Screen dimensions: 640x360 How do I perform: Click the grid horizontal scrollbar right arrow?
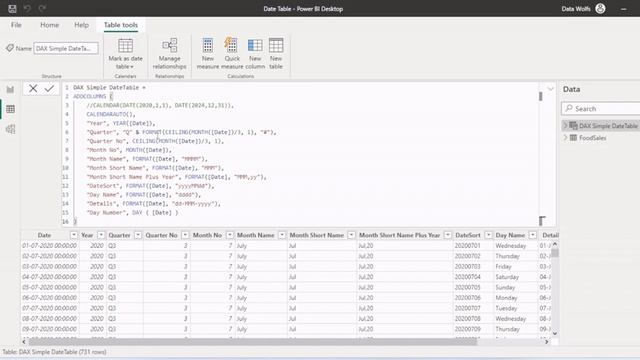pos(547,341)
